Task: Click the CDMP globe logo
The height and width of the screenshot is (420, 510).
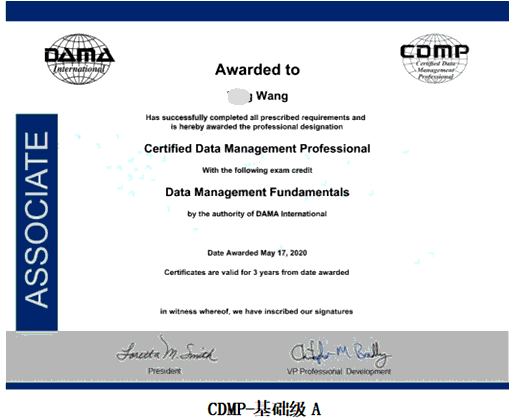Action: [434, 58]
